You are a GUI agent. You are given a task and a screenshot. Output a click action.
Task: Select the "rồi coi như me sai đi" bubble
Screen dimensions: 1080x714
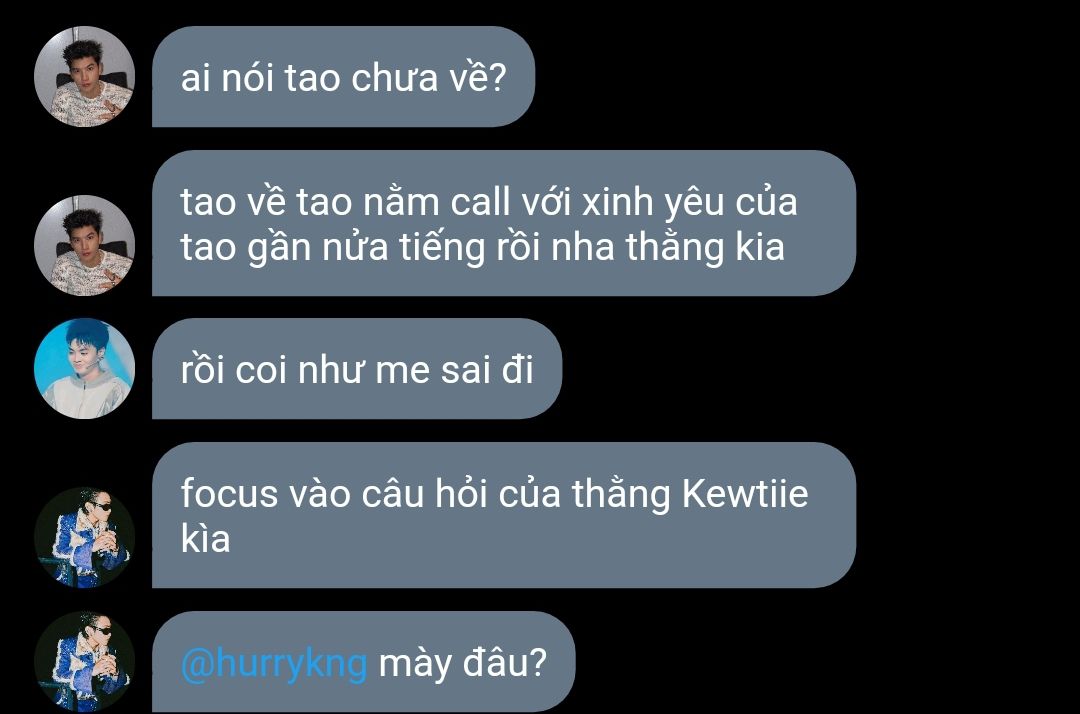tap(357, 368)
